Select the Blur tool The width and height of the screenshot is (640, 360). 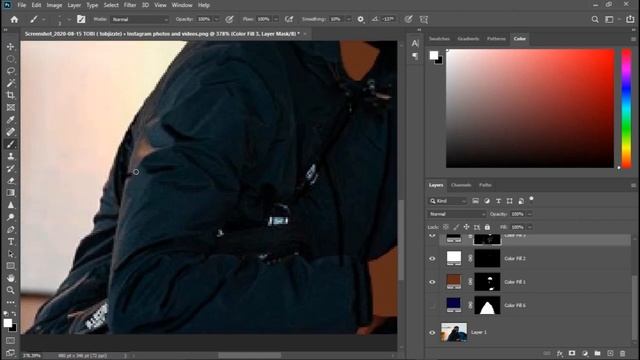pos(11,205)
